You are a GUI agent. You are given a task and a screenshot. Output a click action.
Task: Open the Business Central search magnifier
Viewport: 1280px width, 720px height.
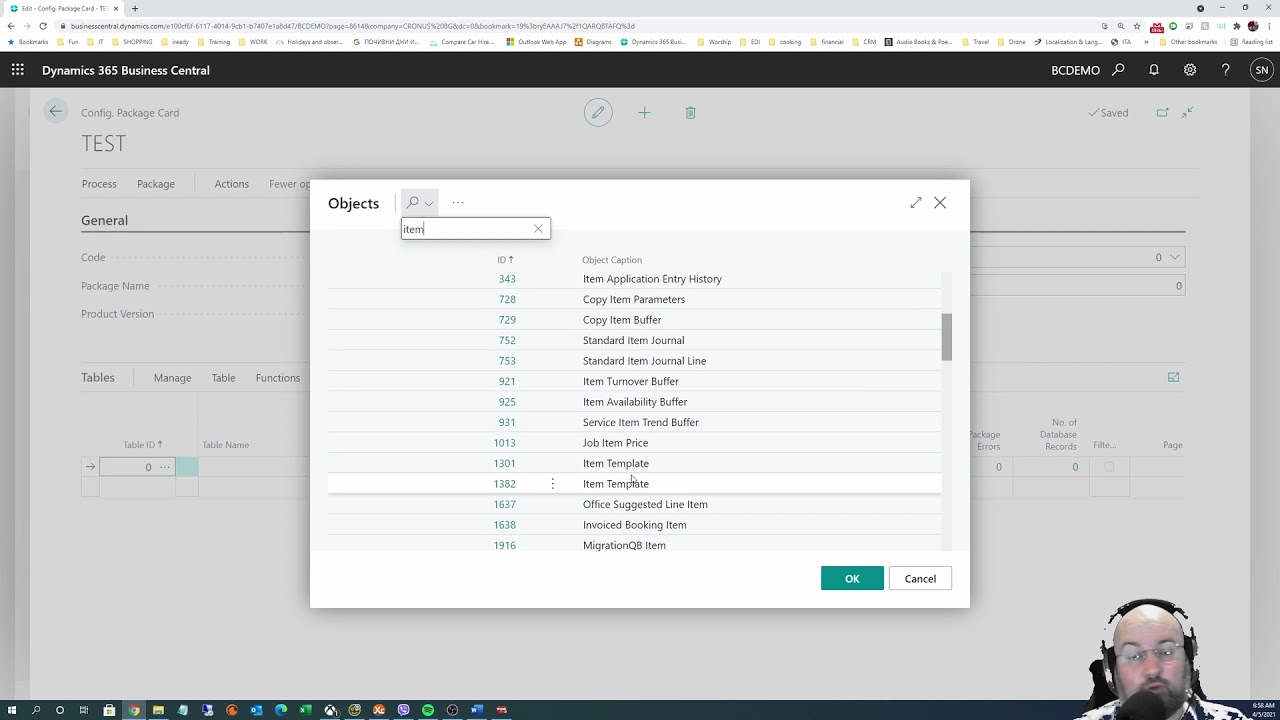1118,70
